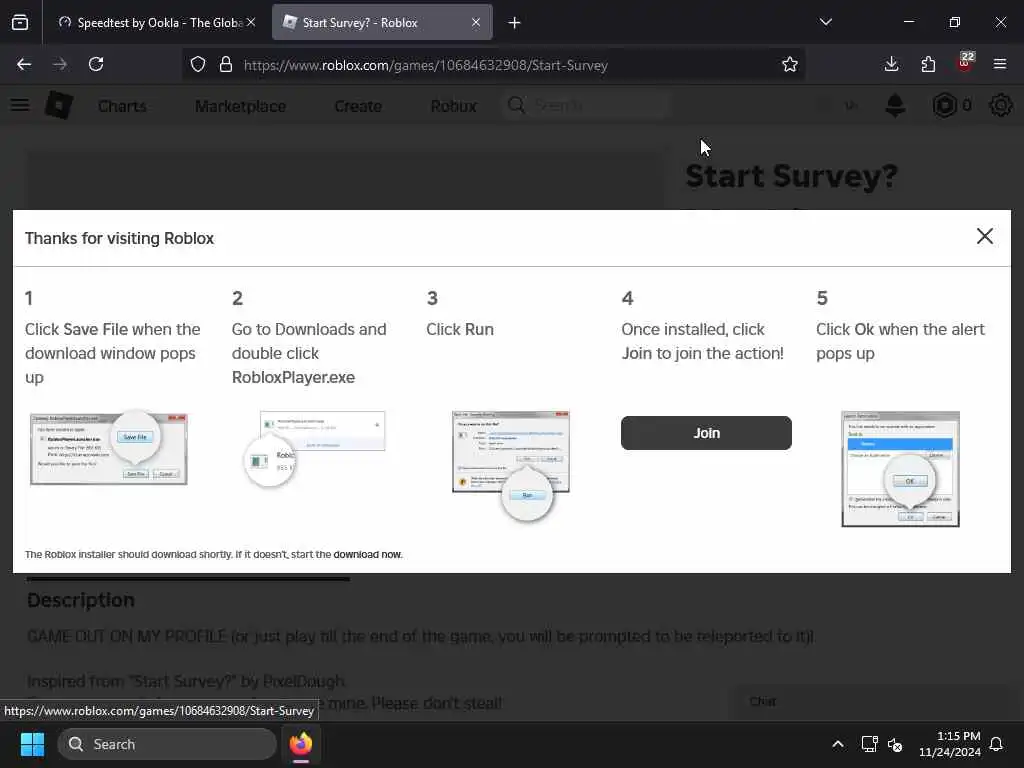Click the RobloxPlayer.exe downloads thumbnail

tap(314, 448)
